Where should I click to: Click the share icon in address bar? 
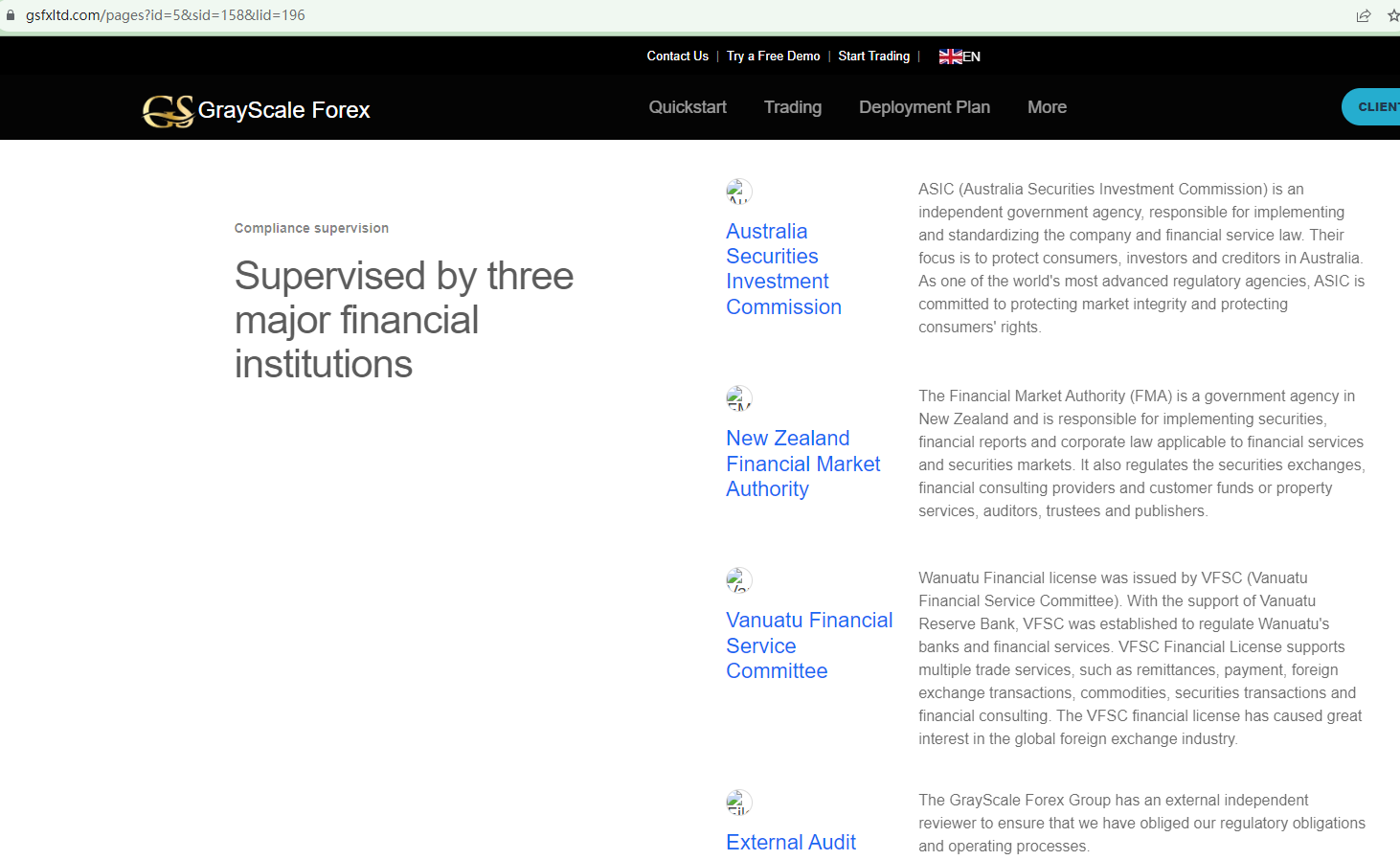coord(1364,15)
